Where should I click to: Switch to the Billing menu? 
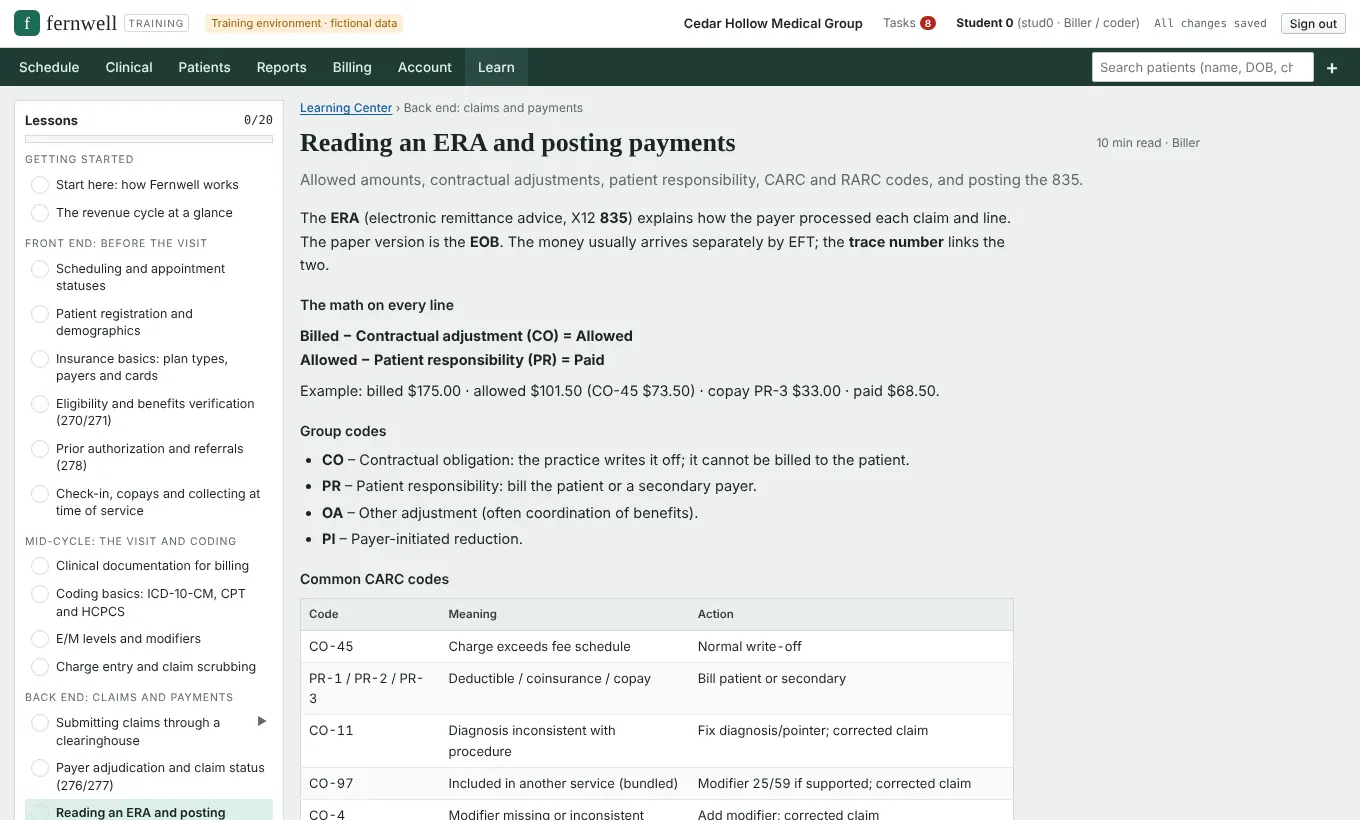click(x=352, y=67)
